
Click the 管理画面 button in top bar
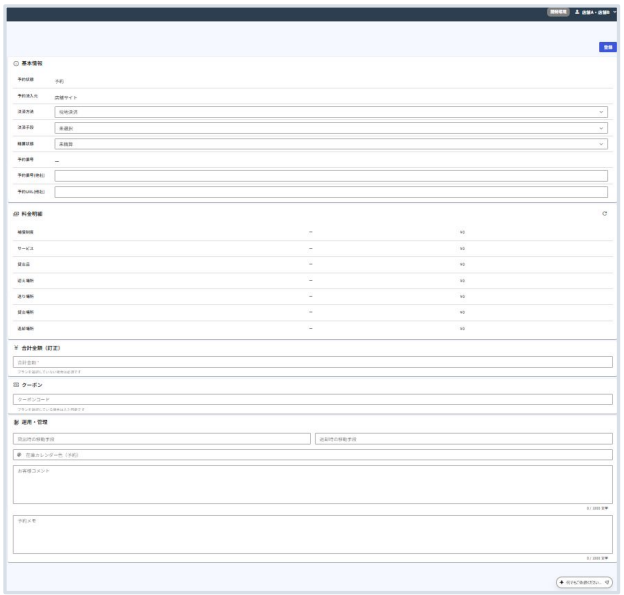pyautogui.click(x=558, y=12)
